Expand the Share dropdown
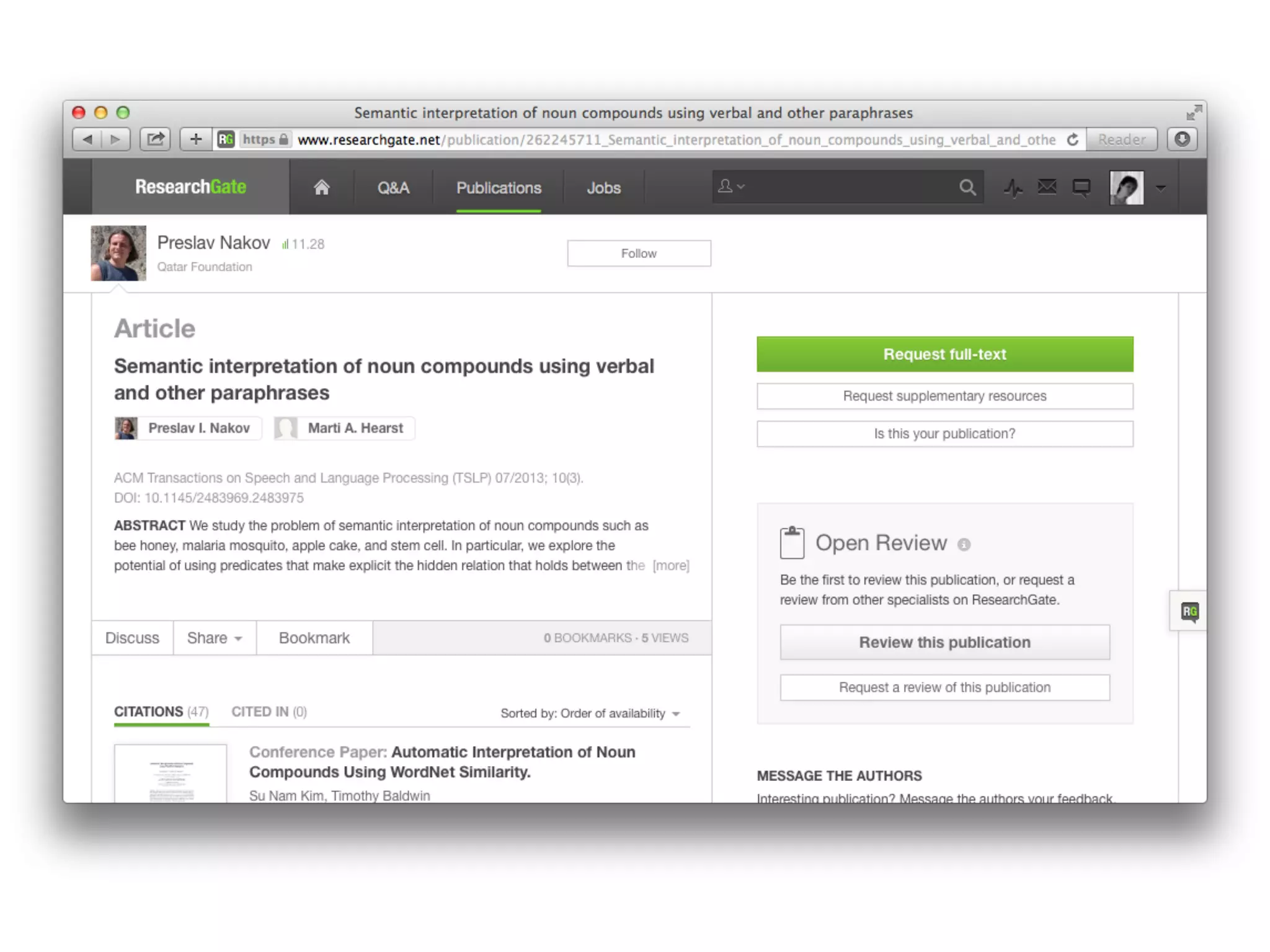 pos(214,638)
